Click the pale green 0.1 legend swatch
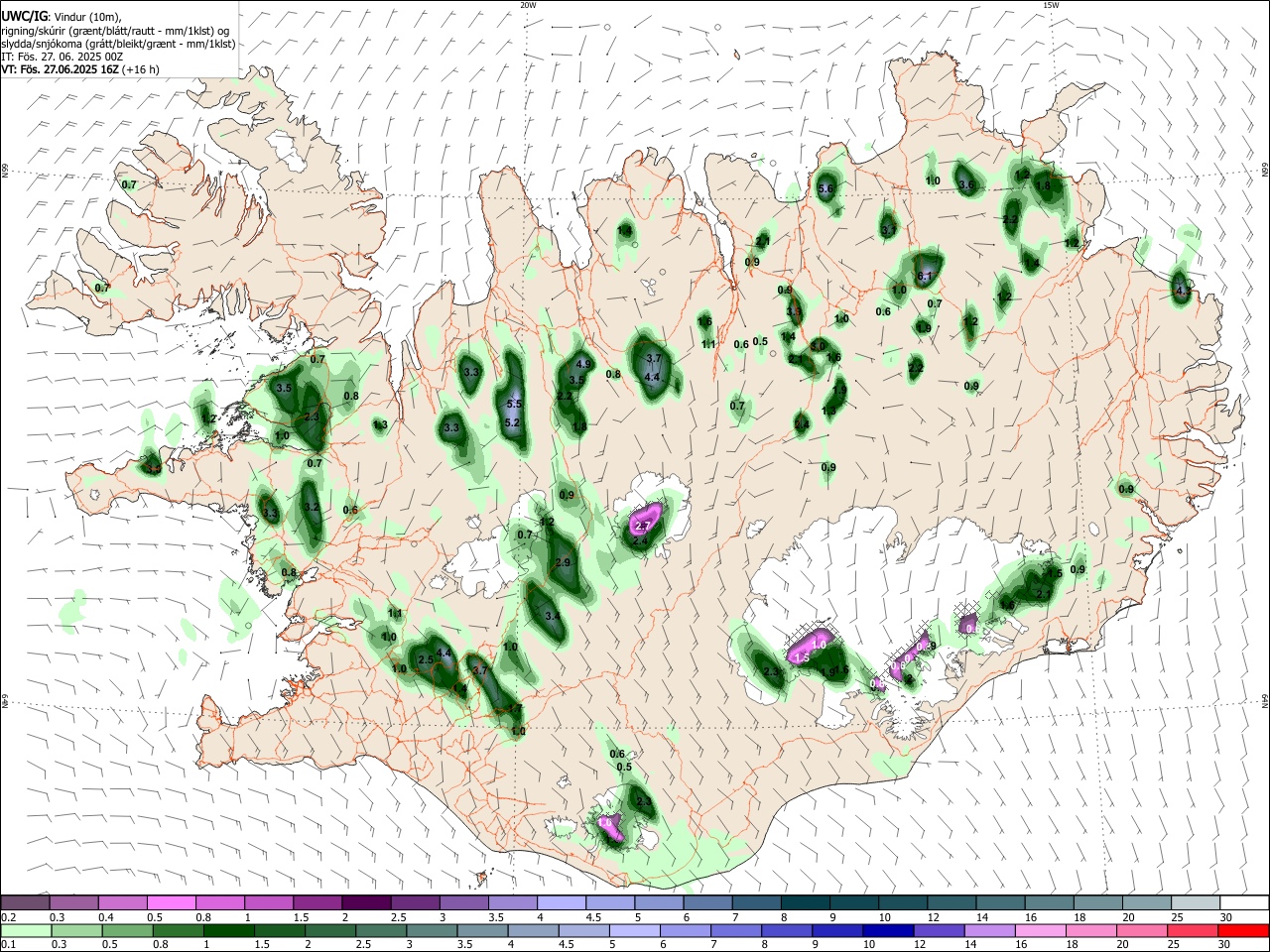This screenshot has width=1270, height=952. pyautogui.click(x=25, y=931)
